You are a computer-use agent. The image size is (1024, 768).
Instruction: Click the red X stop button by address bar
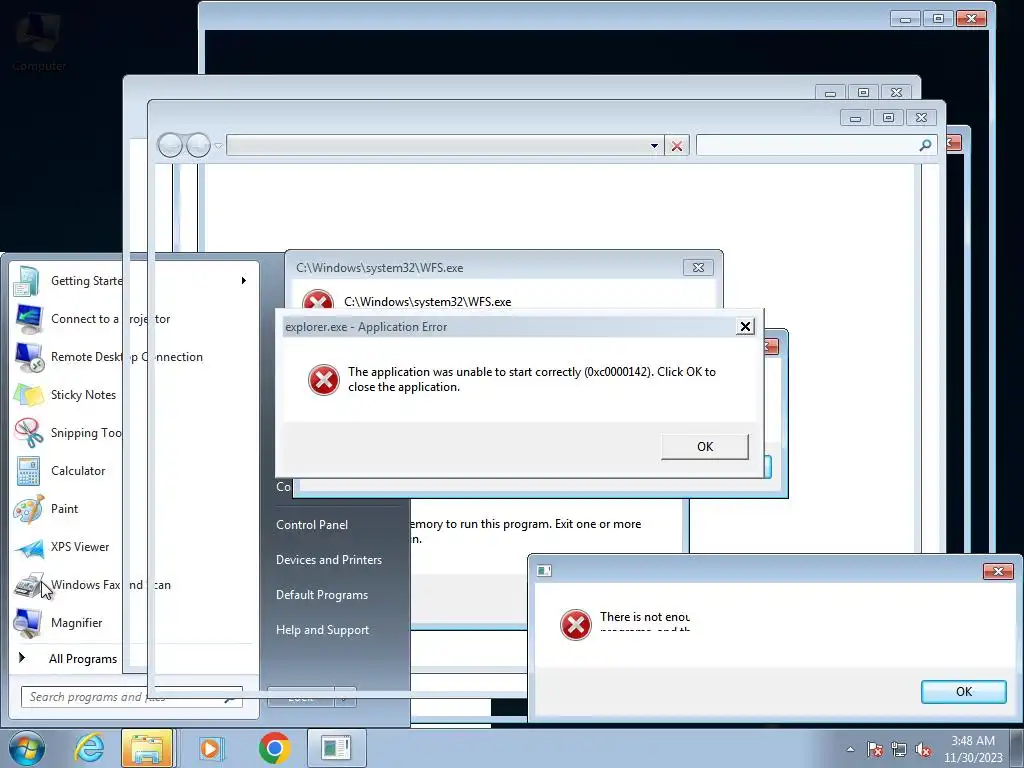click(677, 146)
